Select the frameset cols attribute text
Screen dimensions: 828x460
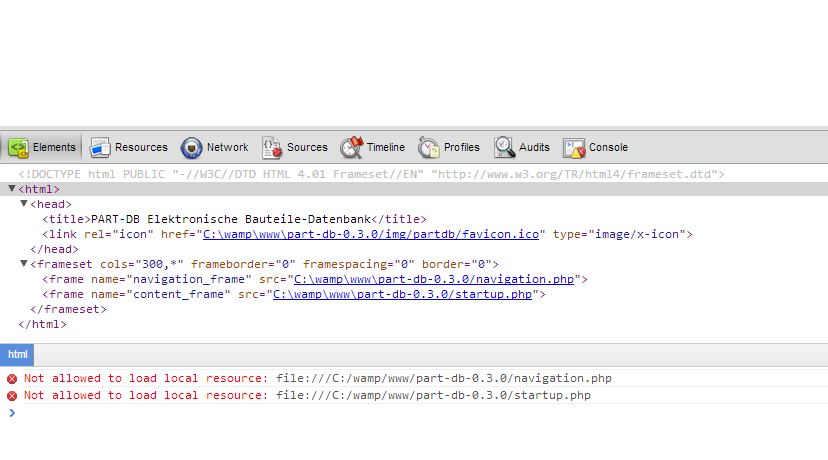point(142,264)
